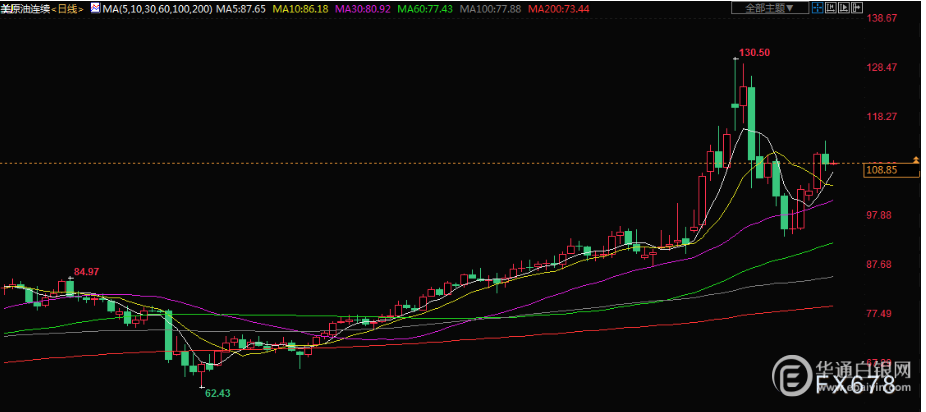Click the shift-right chart icon
The image size is (926, 412).
pos(857,8)
